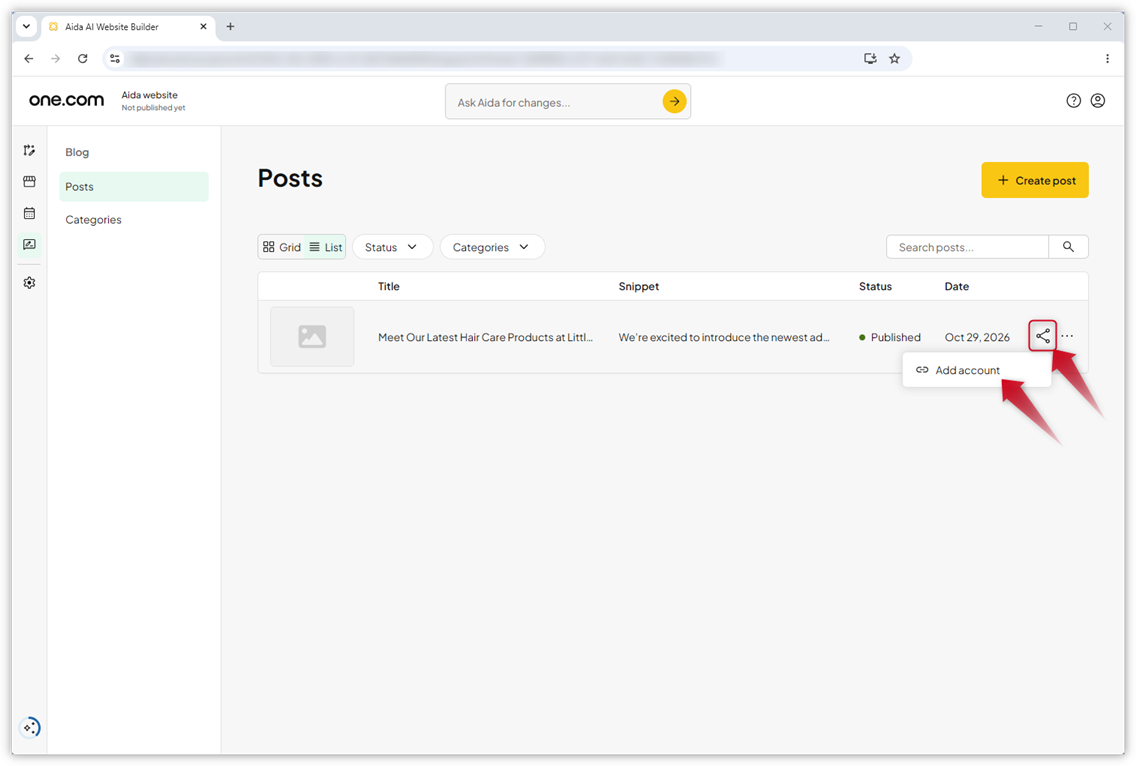Click the one.com logo

pyautogui.click(x=67, y=100)
